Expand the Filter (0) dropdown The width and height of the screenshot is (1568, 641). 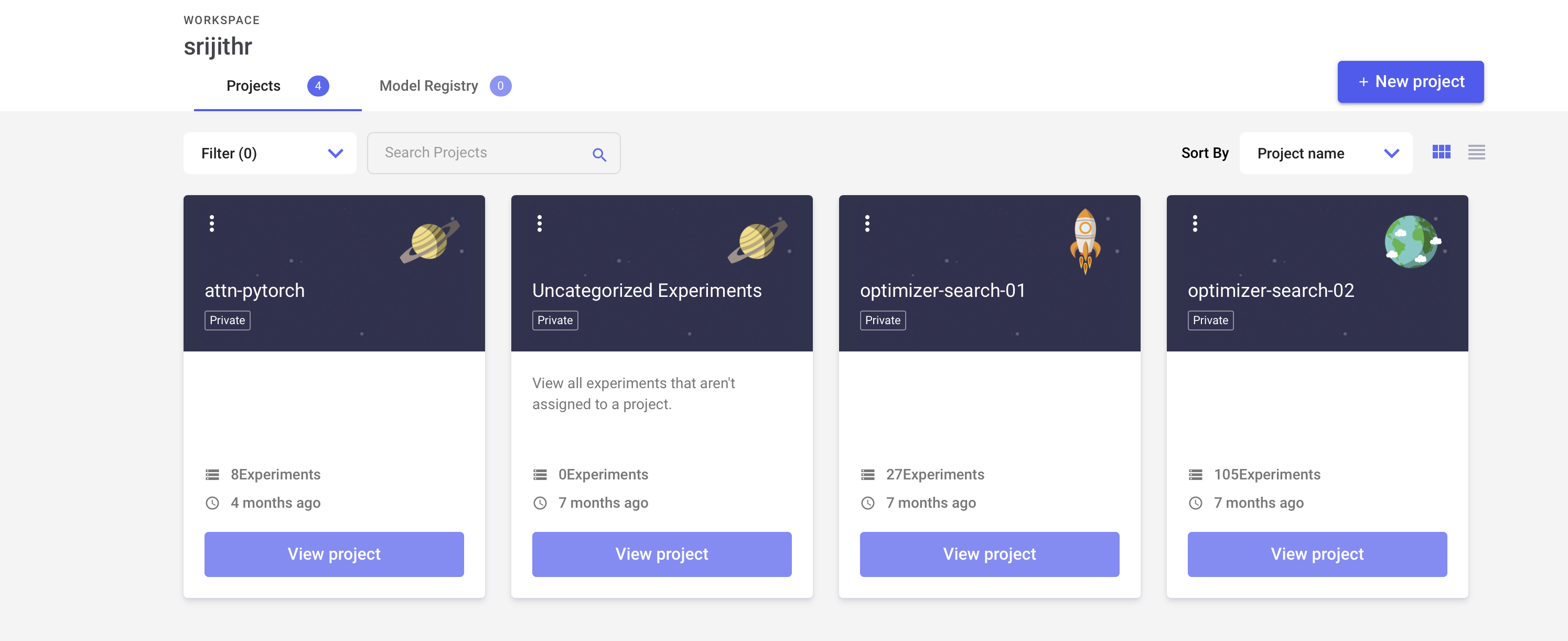coord(270,153)
